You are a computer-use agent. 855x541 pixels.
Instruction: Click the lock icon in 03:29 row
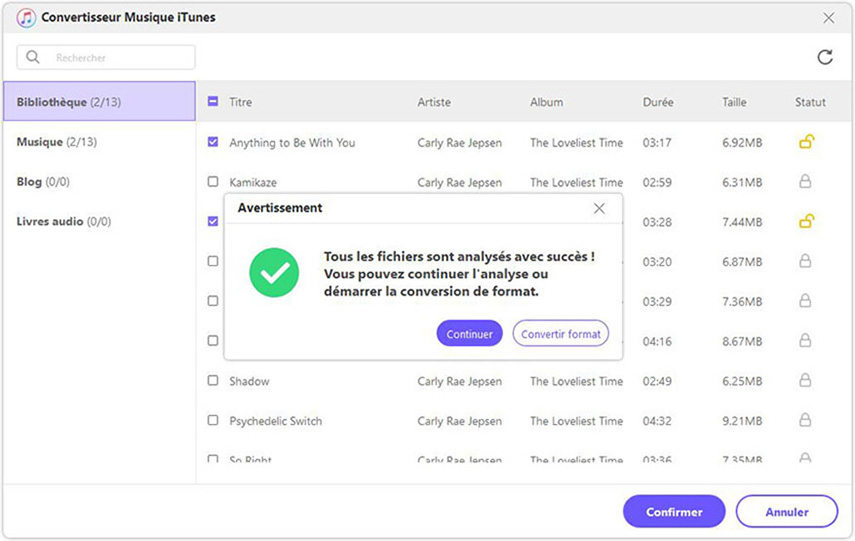(x=805, y=301)
